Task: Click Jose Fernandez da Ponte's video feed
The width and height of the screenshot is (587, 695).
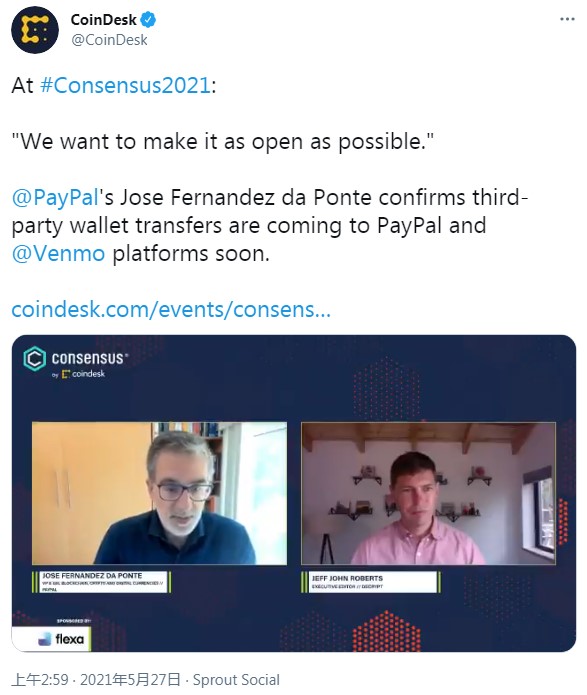Action: (159, 493)
